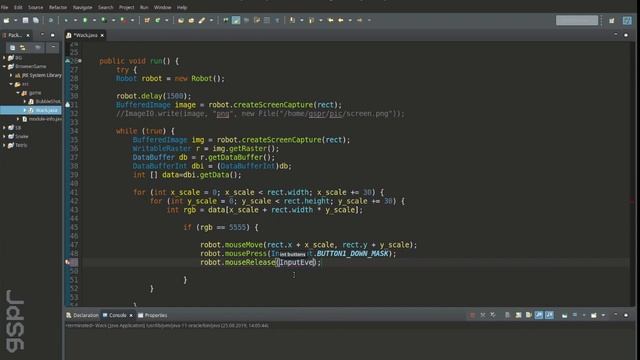Viewport: 640px width, 360px height.
Task: Clear the console with the clear icon
Action: 507,315
